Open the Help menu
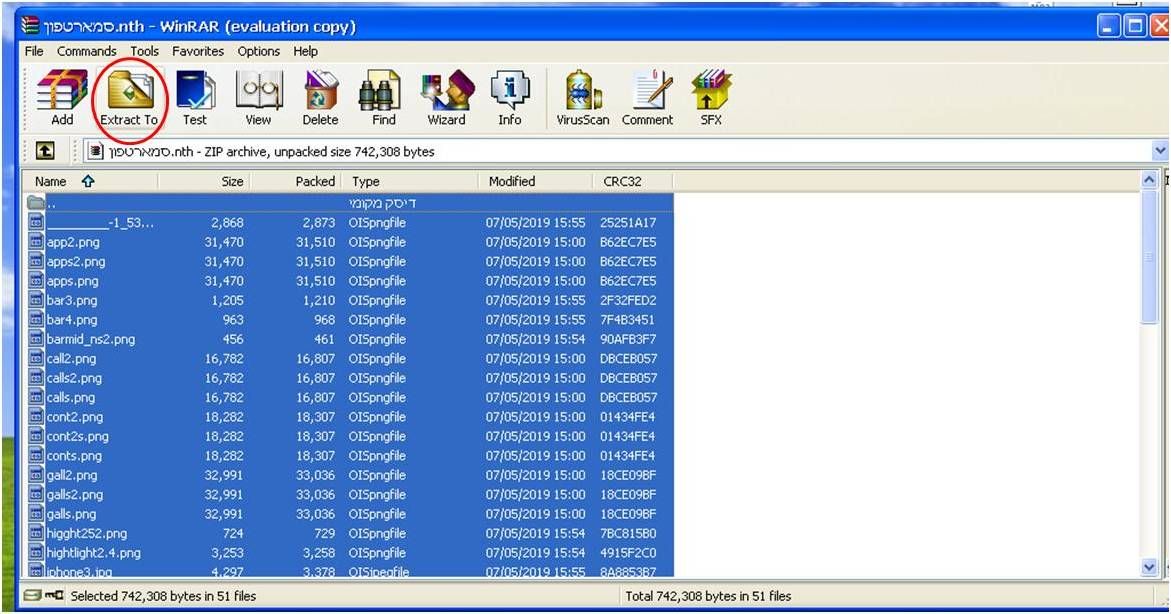This screenshot has height=614, width=1171. (305, 51)
